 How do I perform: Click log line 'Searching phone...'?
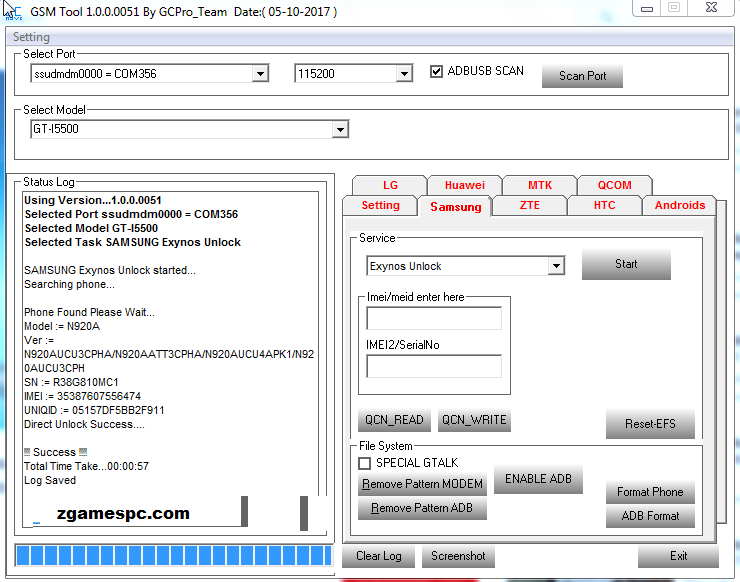(x=69, y=284)
